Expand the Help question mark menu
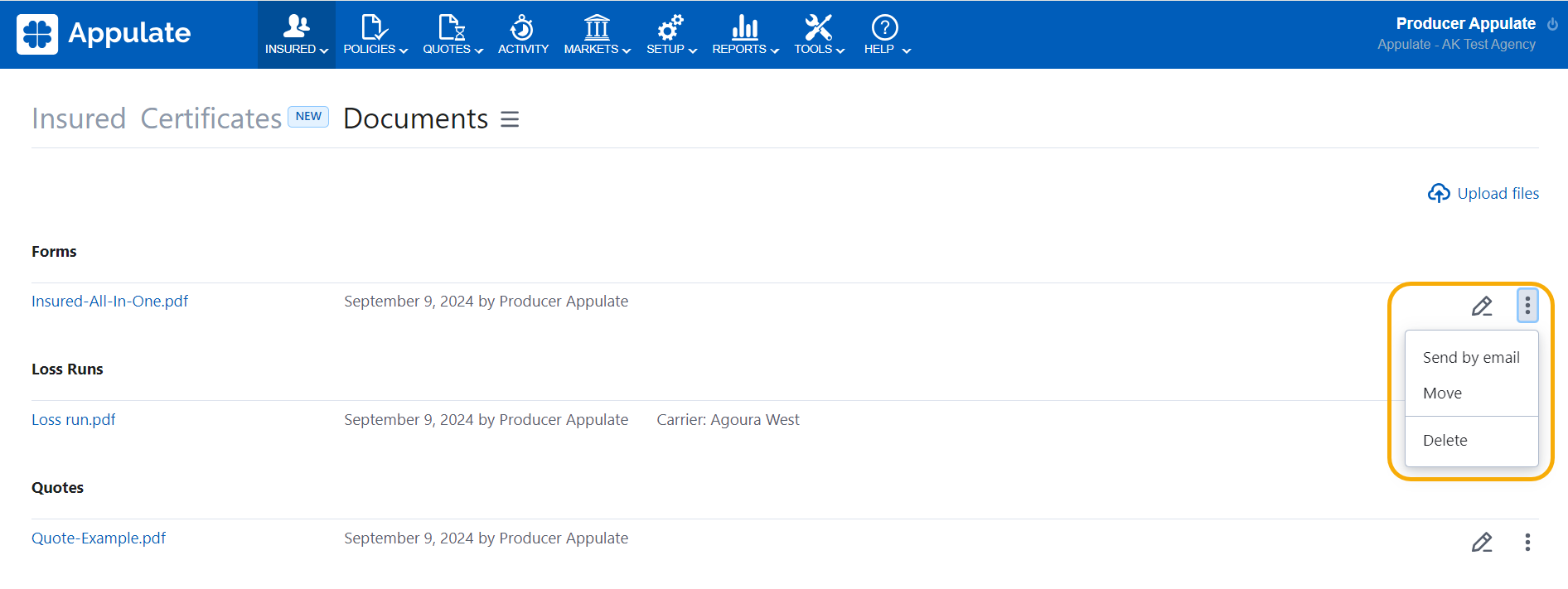Screen dimensions: 1568x589 [886, 35]
